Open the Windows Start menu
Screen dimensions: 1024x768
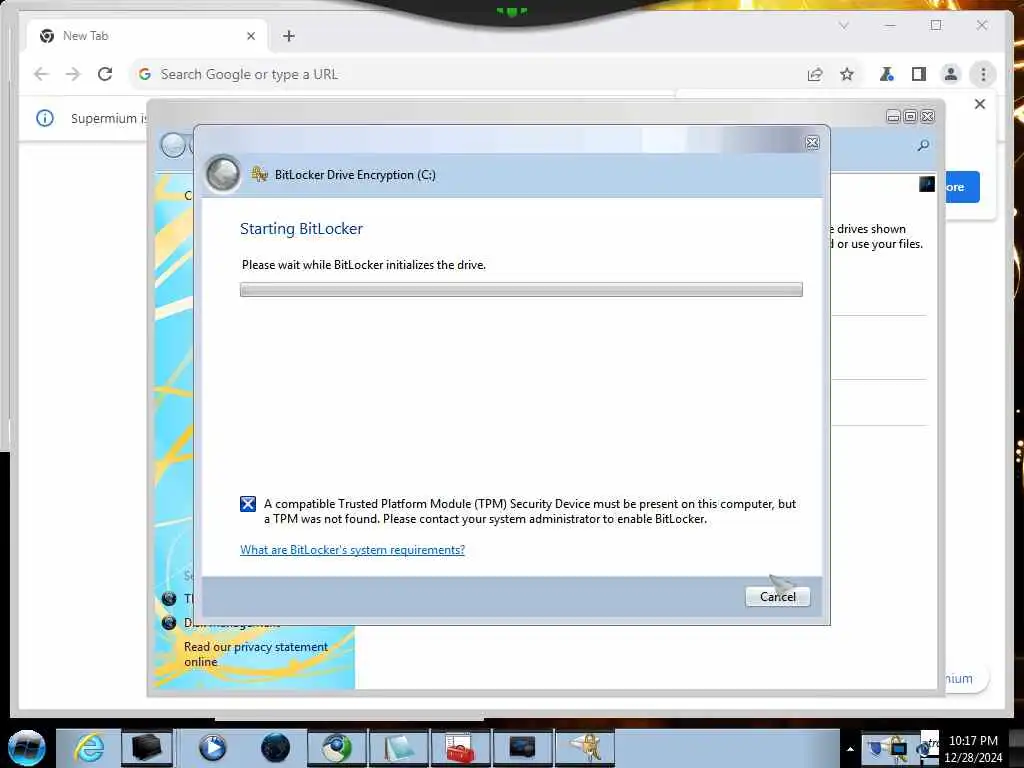26,748
